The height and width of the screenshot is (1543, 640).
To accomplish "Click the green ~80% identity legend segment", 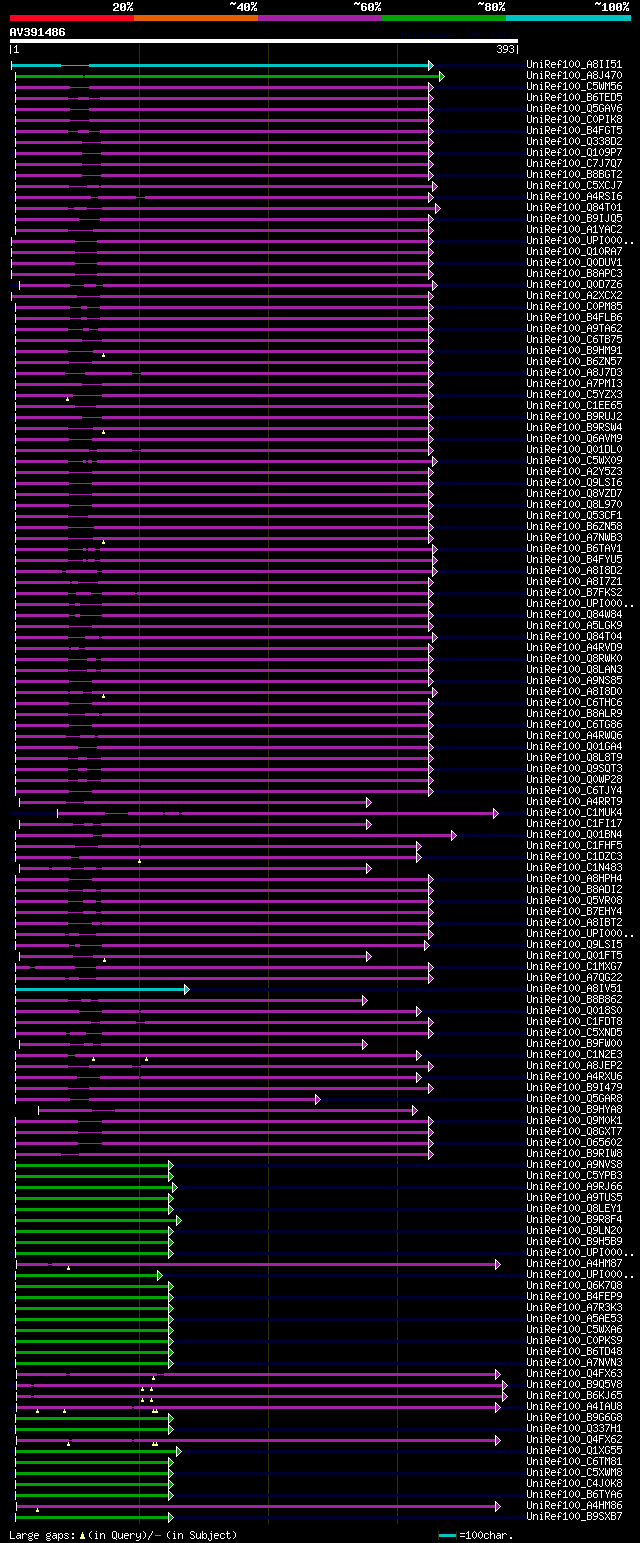I will [x=443, y=17].
